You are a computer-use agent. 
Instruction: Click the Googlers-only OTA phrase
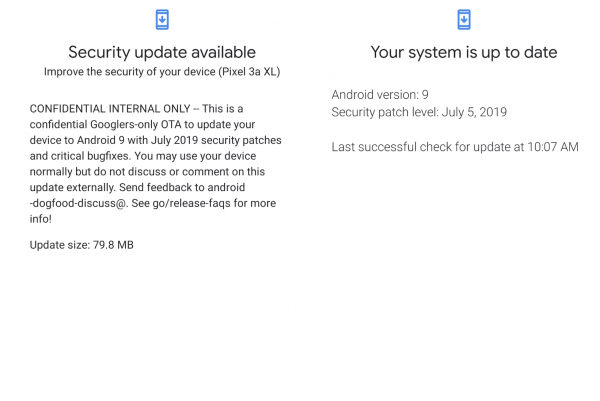point(136,125)
